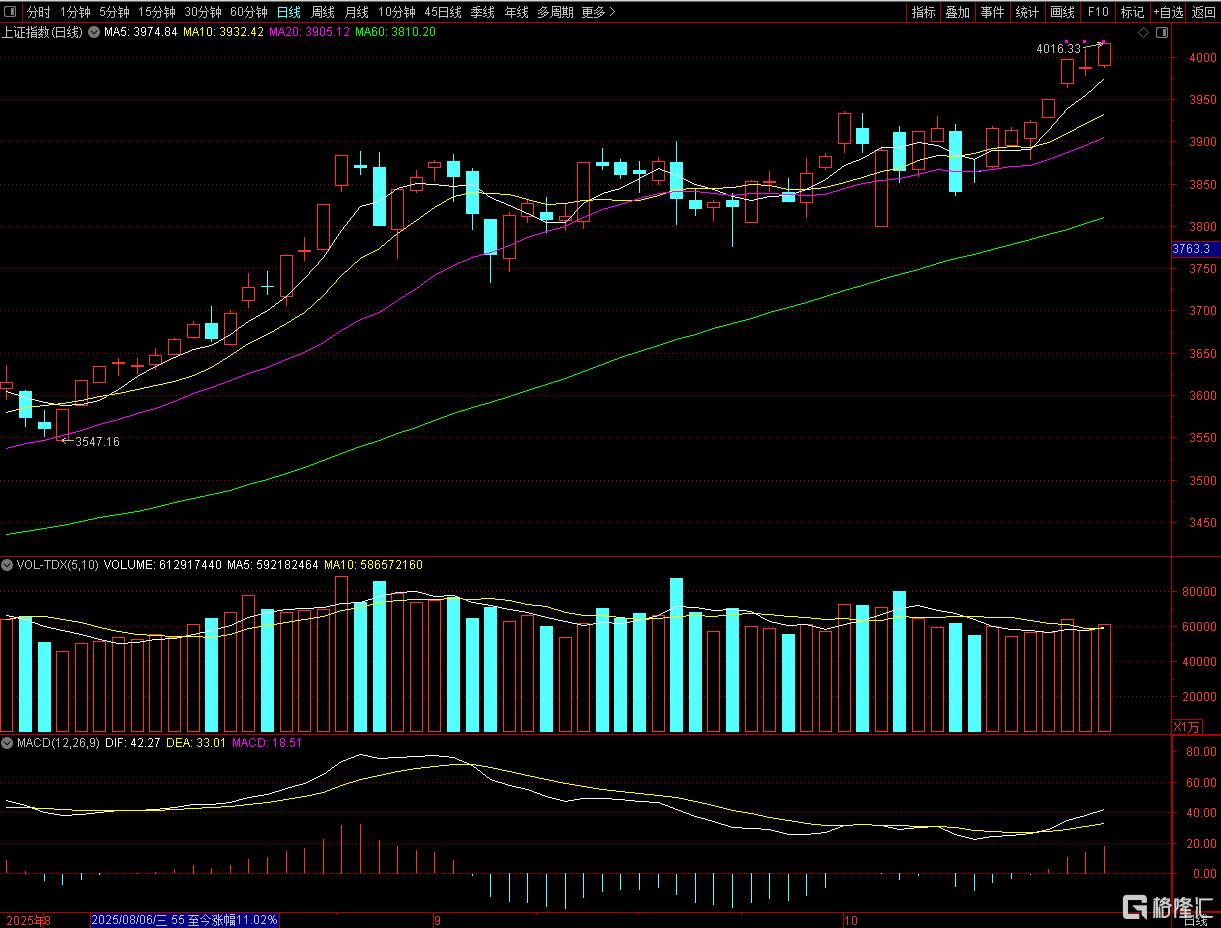
Task: Click the 返回 back button
Action: (1204, 12)
